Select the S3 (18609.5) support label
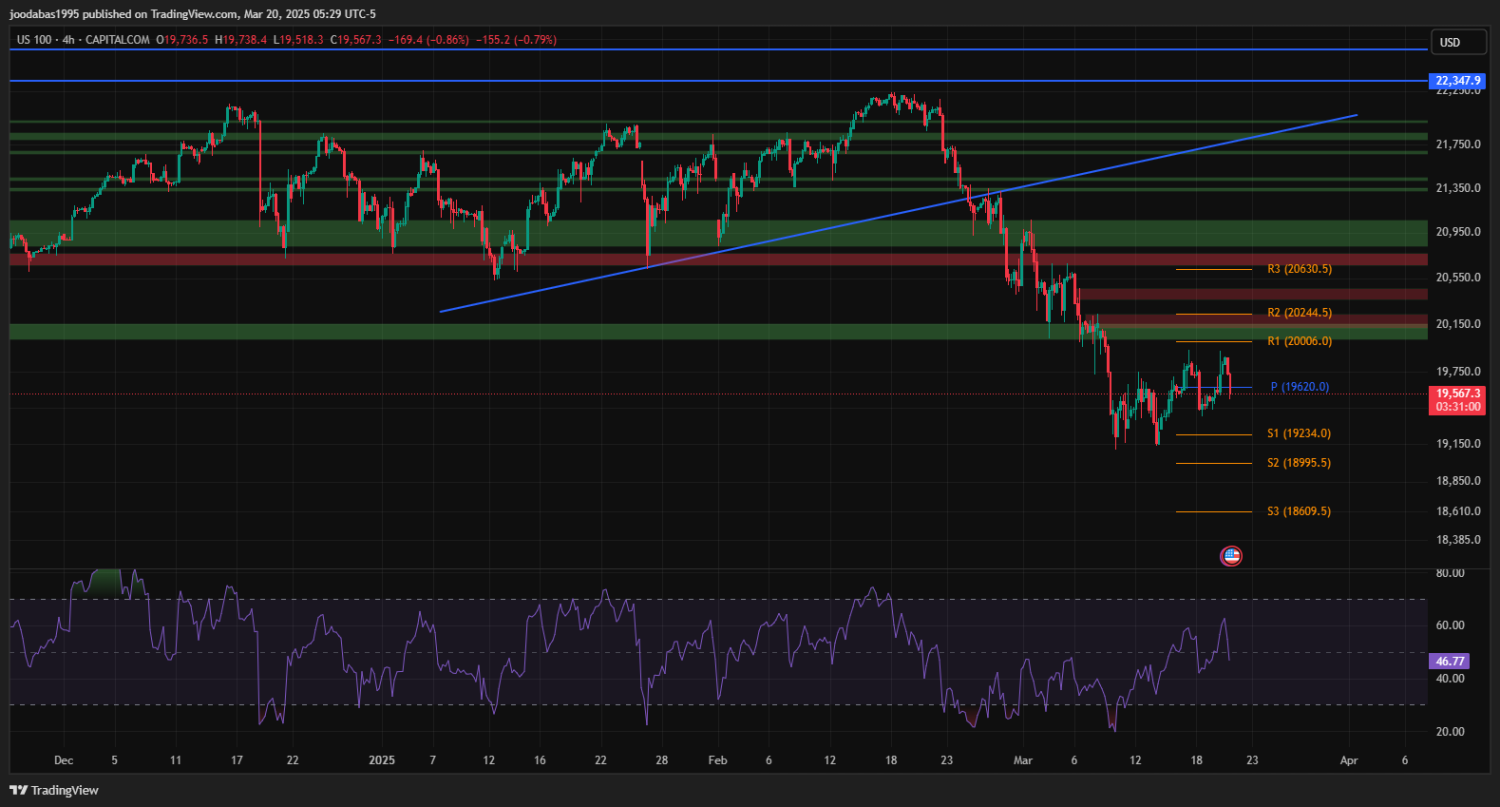1500x807 pixels. (1299, 511)
